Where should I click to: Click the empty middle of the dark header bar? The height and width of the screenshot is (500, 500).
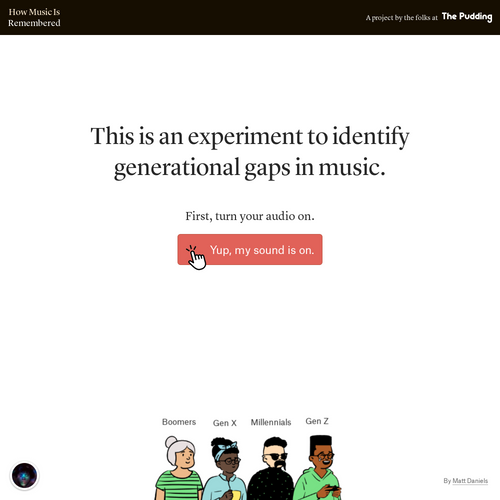tap(213, 17)
